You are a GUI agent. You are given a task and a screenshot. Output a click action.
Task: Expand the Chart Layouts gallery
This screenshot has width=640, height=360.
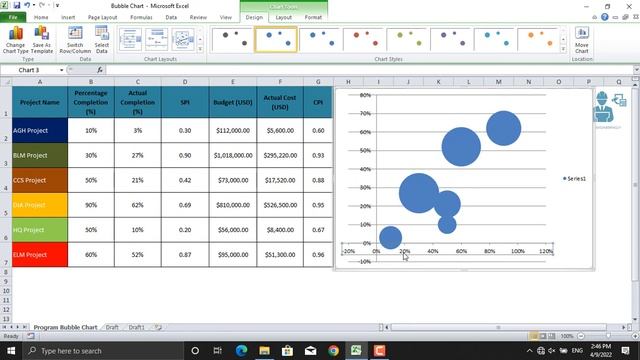pyautogui.click(x=200, y=49)
